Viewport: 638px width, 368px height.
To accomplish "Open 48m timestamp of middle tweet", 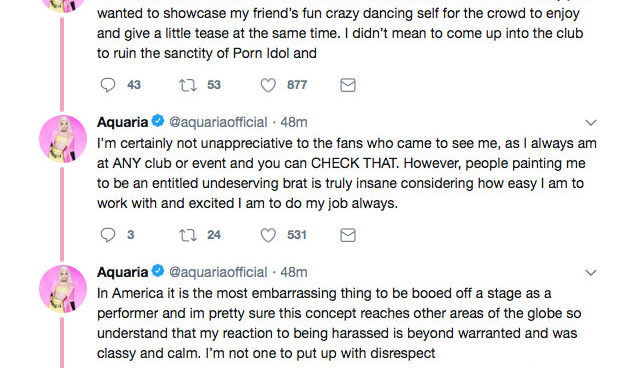I will 294,122.
